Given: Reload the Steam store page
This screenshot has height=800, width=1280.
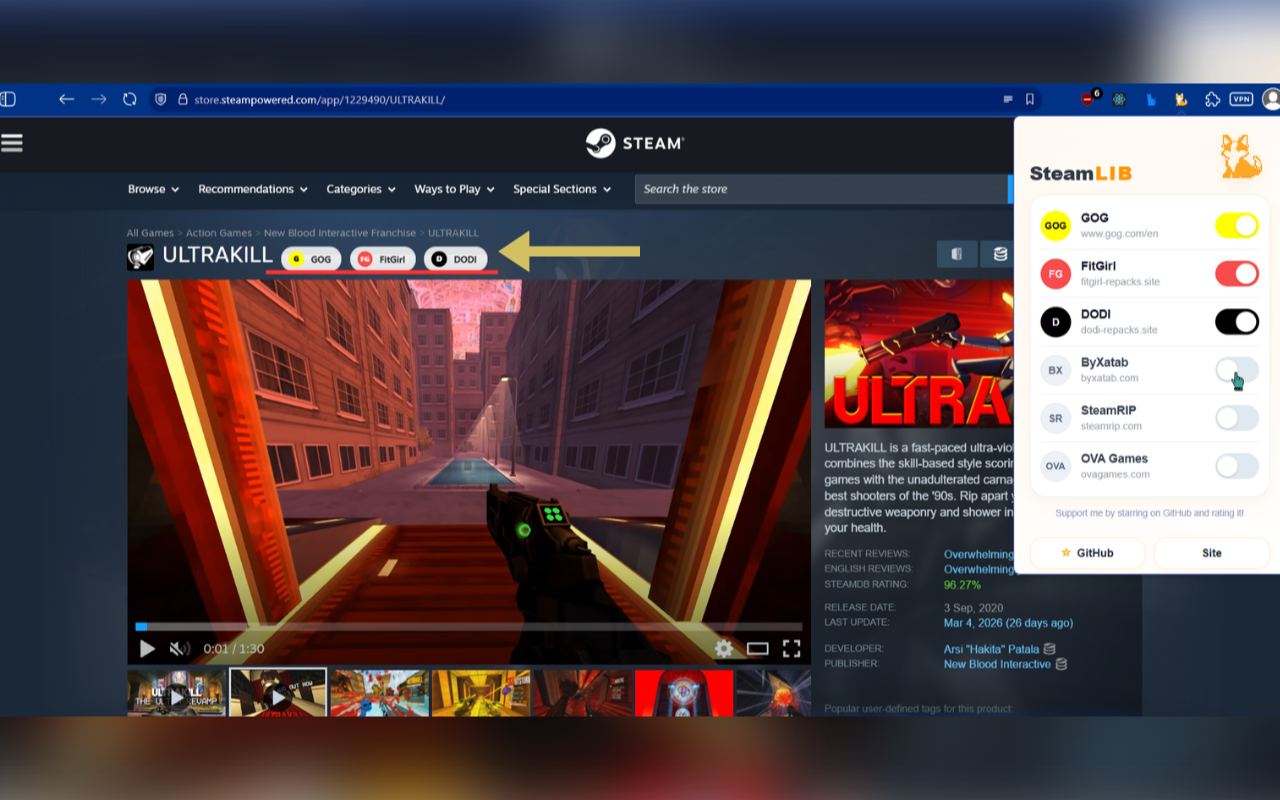Looking at the screenshot, I should [x=130, y=99].
